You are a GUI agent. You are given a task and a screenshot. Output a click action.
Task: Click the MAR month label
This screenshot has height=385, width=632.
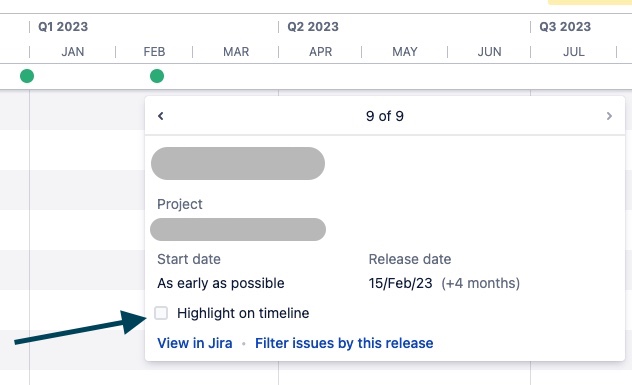(236, 52)
